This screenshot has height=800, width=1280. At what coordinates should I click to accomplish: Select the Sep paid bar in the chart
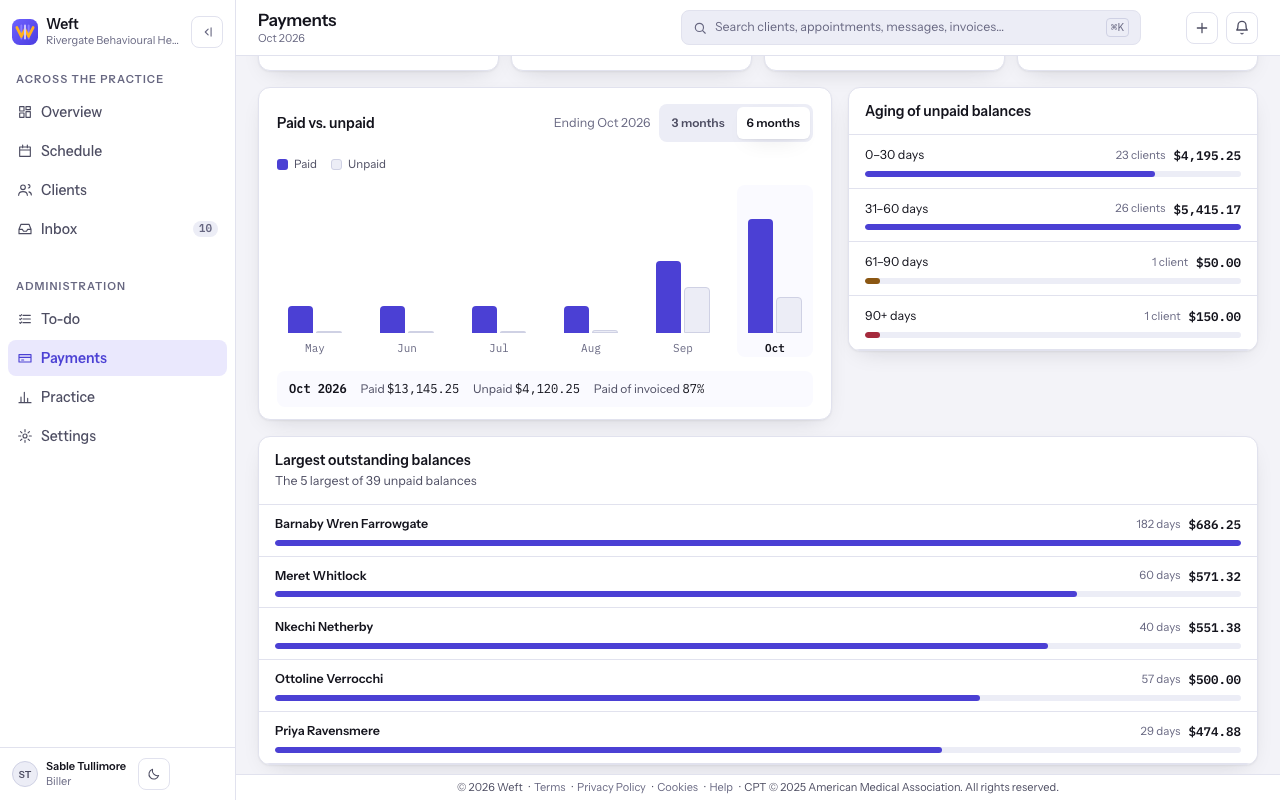pyautogui.click(x=668, y=297)
